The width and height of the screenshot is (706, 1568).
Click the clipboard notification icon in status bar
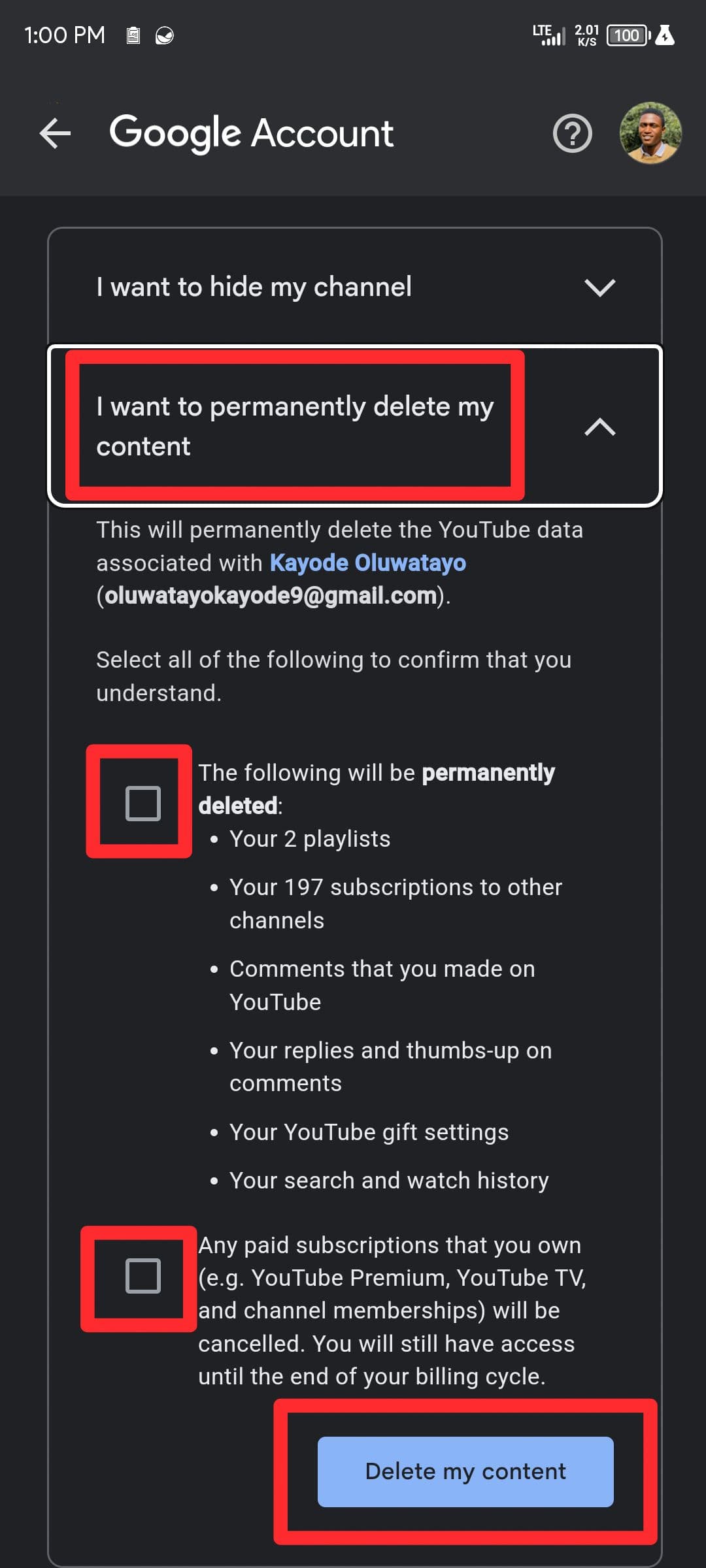coord(134,35)
